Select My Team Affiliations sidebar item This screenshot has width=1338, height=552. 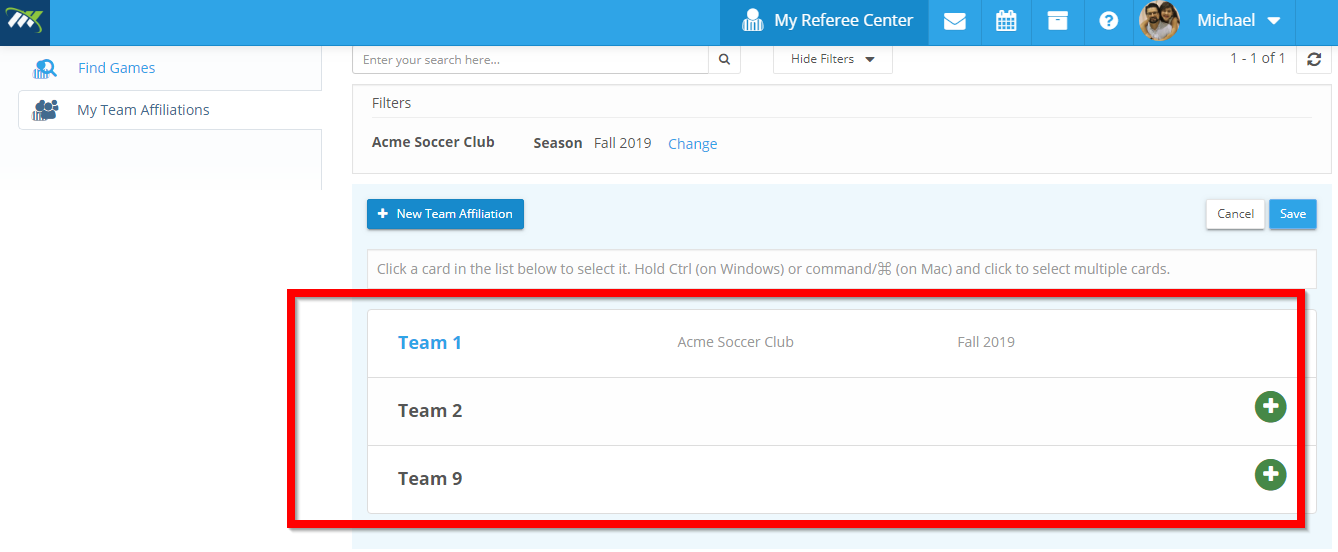(170, 110)
